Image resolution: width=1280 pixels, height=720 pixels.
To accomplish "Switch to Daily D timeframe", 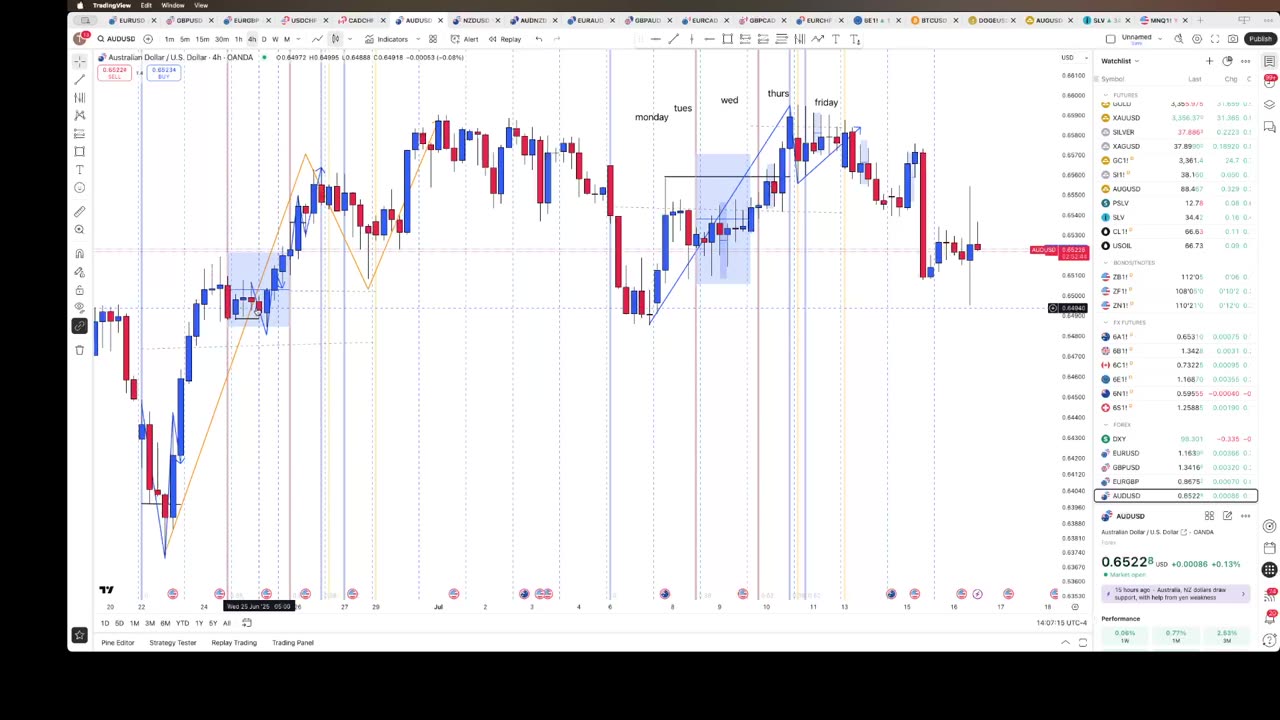I will coord(264,39).
